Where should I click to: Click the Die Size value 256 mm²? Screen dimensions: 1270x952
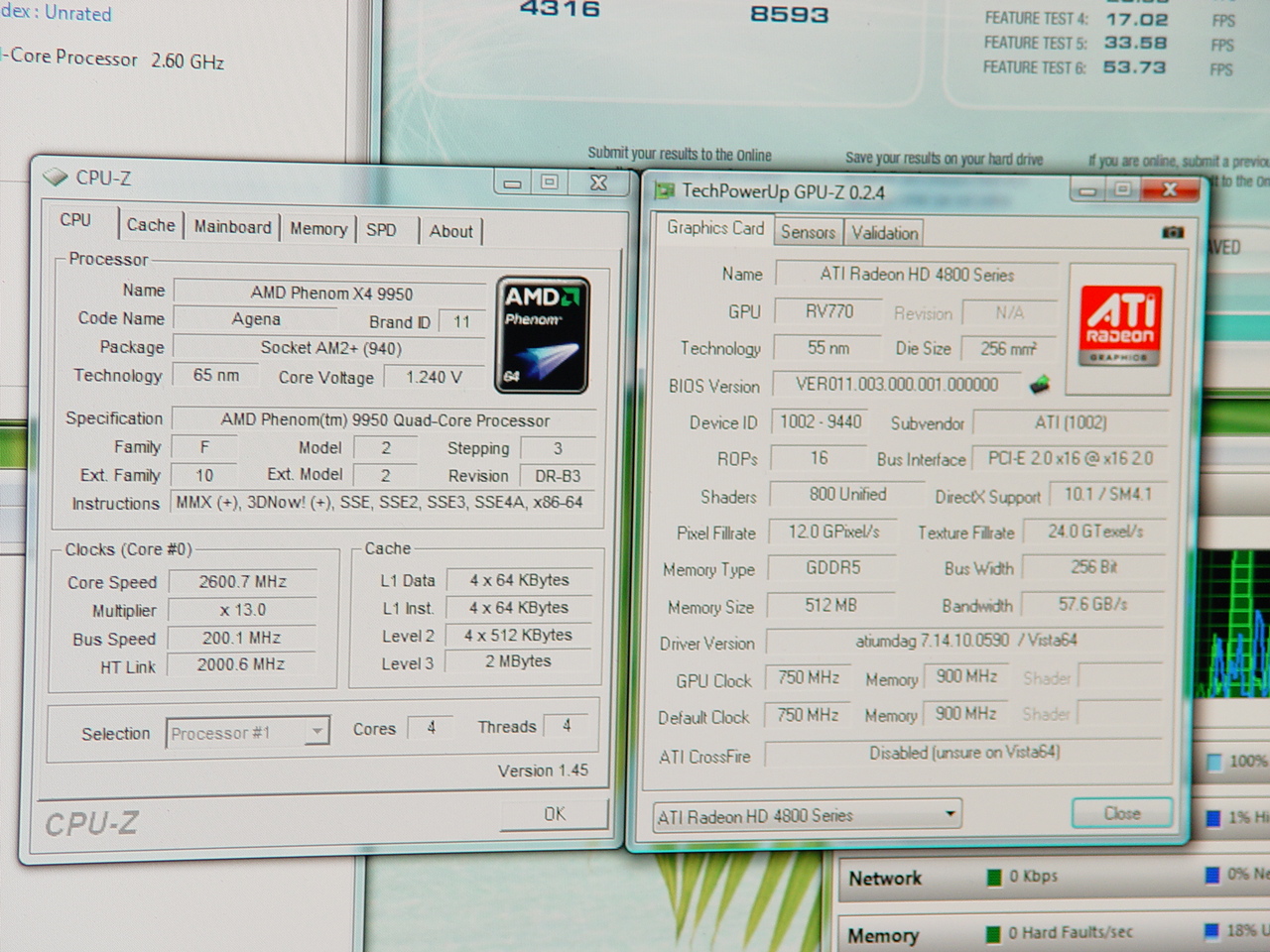1008,349
